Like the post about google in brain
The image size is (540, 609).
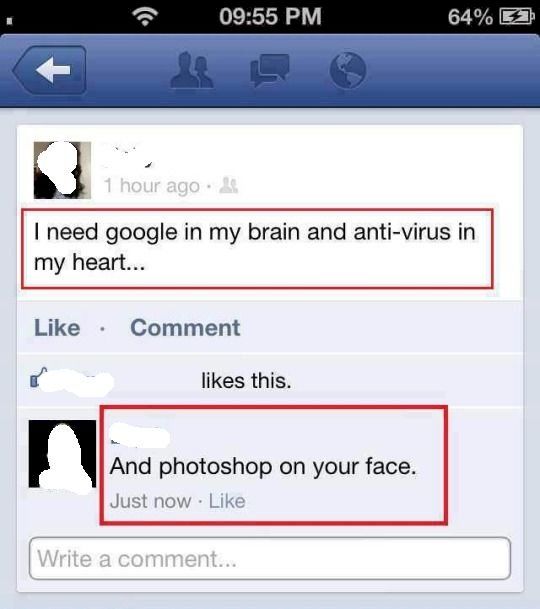pos(57,327)
